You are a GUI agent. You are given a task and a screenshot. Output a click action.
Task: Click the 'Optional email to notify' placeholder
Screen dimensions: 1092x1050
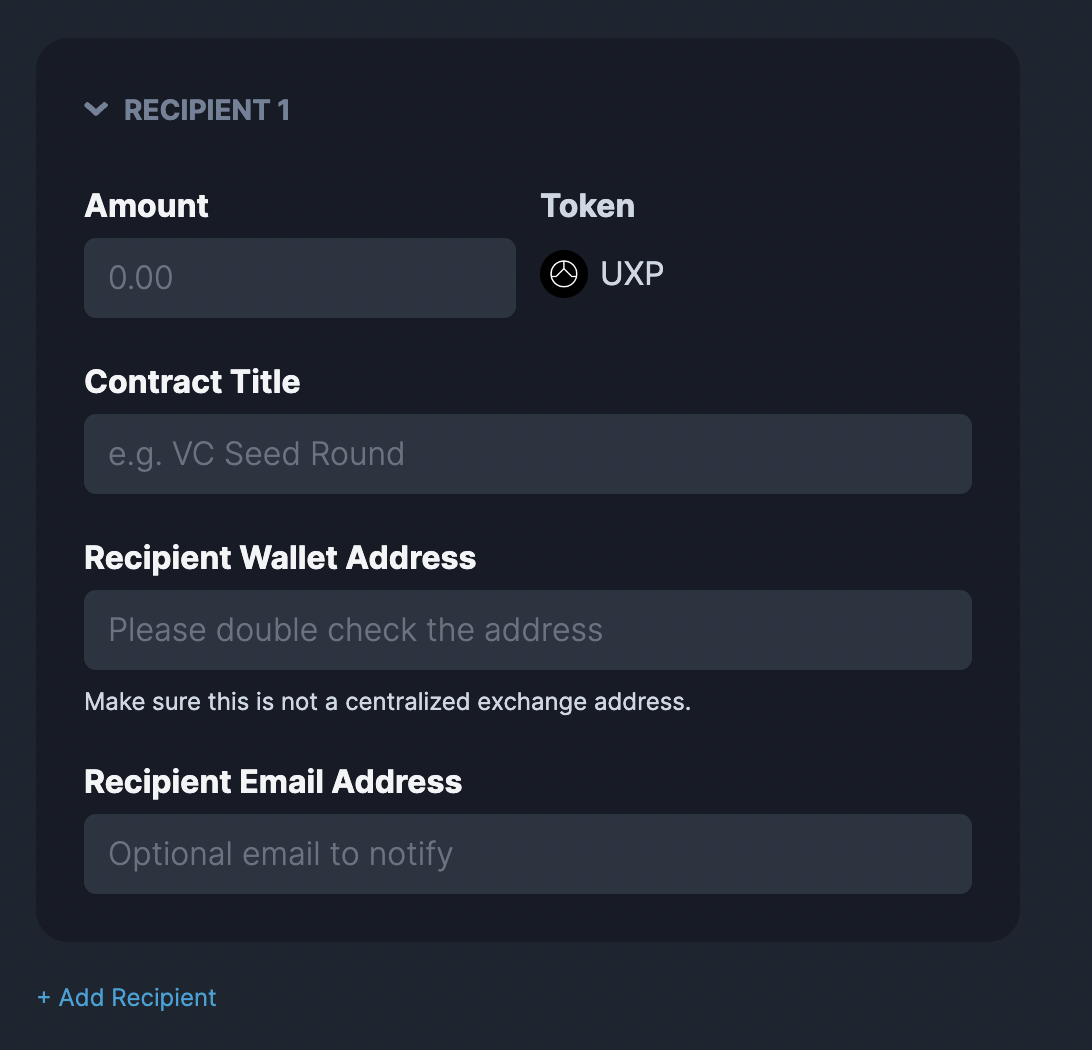[x=281, y=854]
